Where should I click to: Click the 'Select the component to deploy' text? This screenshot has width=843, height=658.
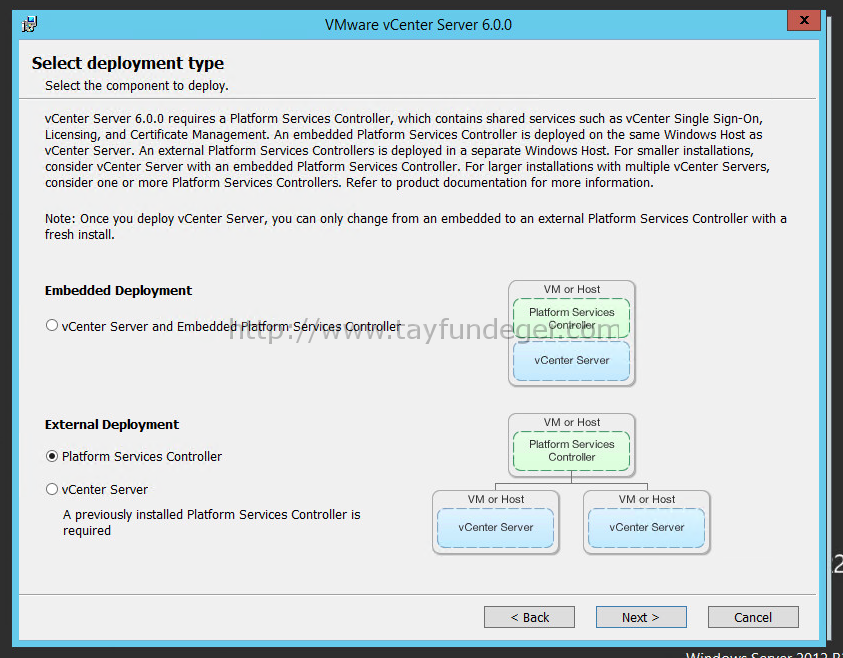(x=137, y=85)
